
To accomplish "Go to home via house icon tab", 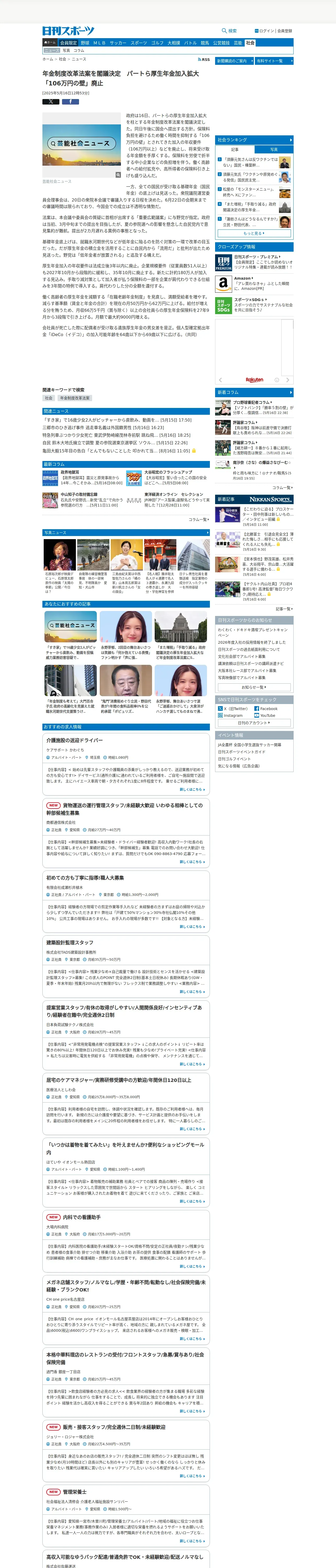I will [49, 43].
